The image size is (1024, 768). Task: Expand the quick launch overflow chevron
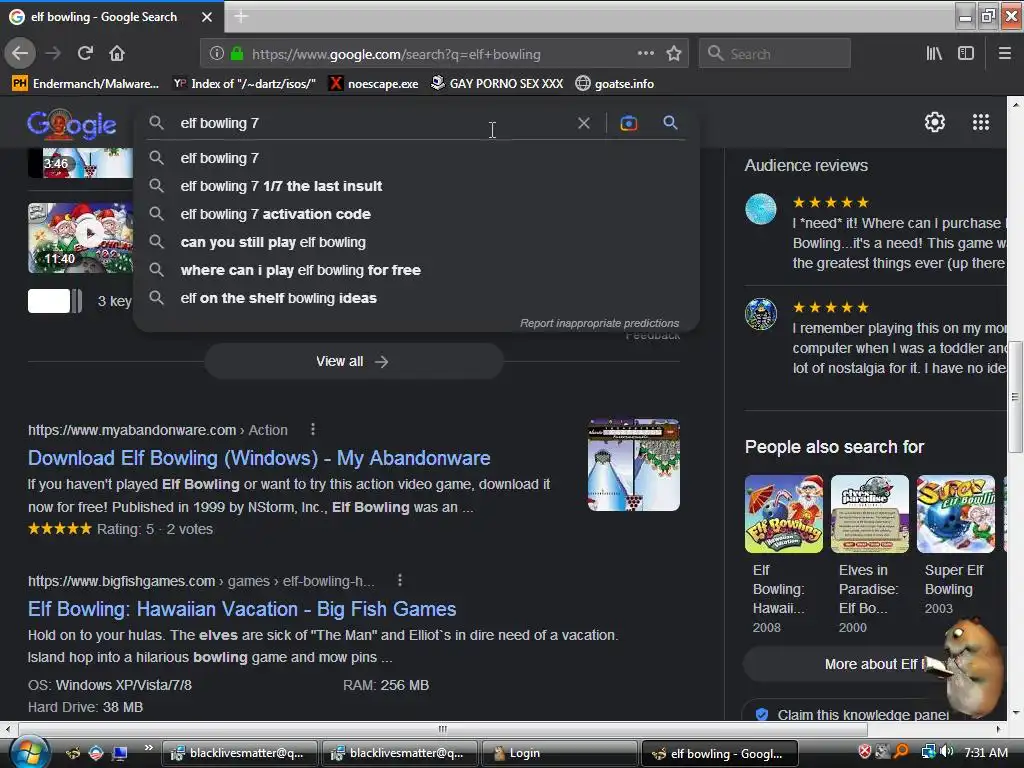(x=148, y=748)
